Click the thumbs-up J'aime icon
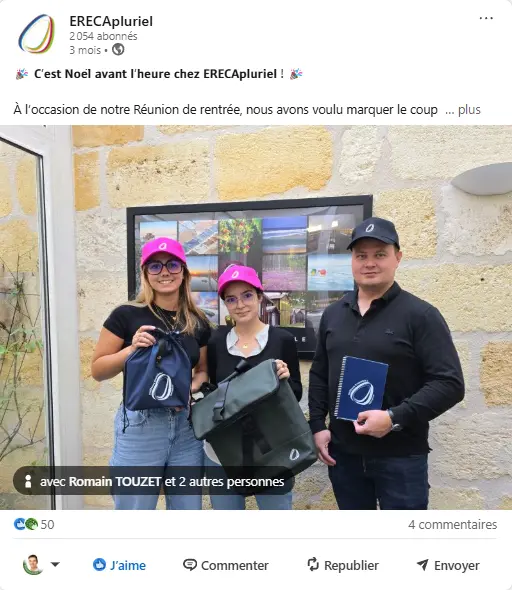 pyautogui.click(x=99, y=564)
